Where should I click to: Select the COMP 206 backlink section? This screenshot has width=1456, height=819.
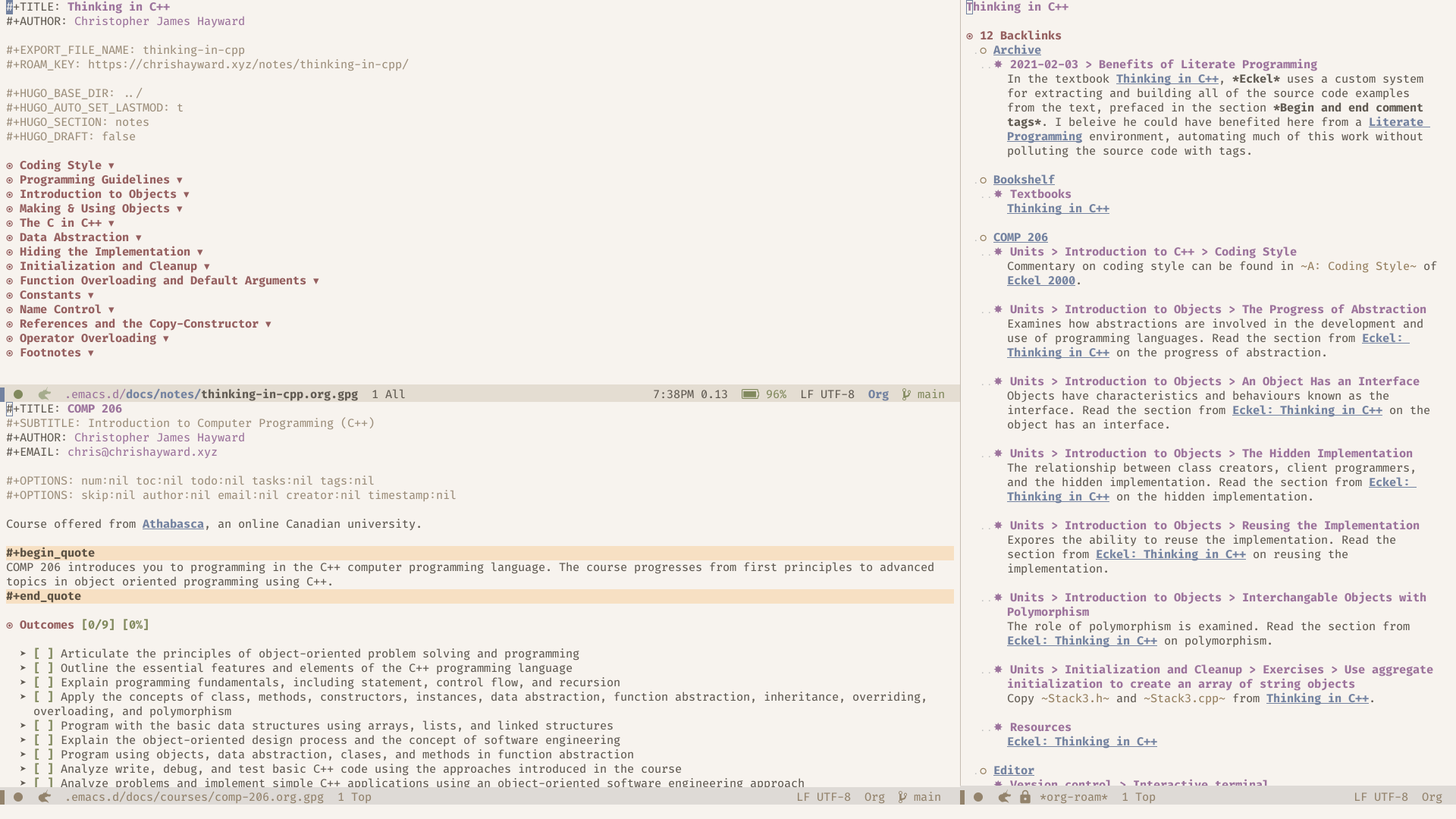click(x=1020, y=237)
